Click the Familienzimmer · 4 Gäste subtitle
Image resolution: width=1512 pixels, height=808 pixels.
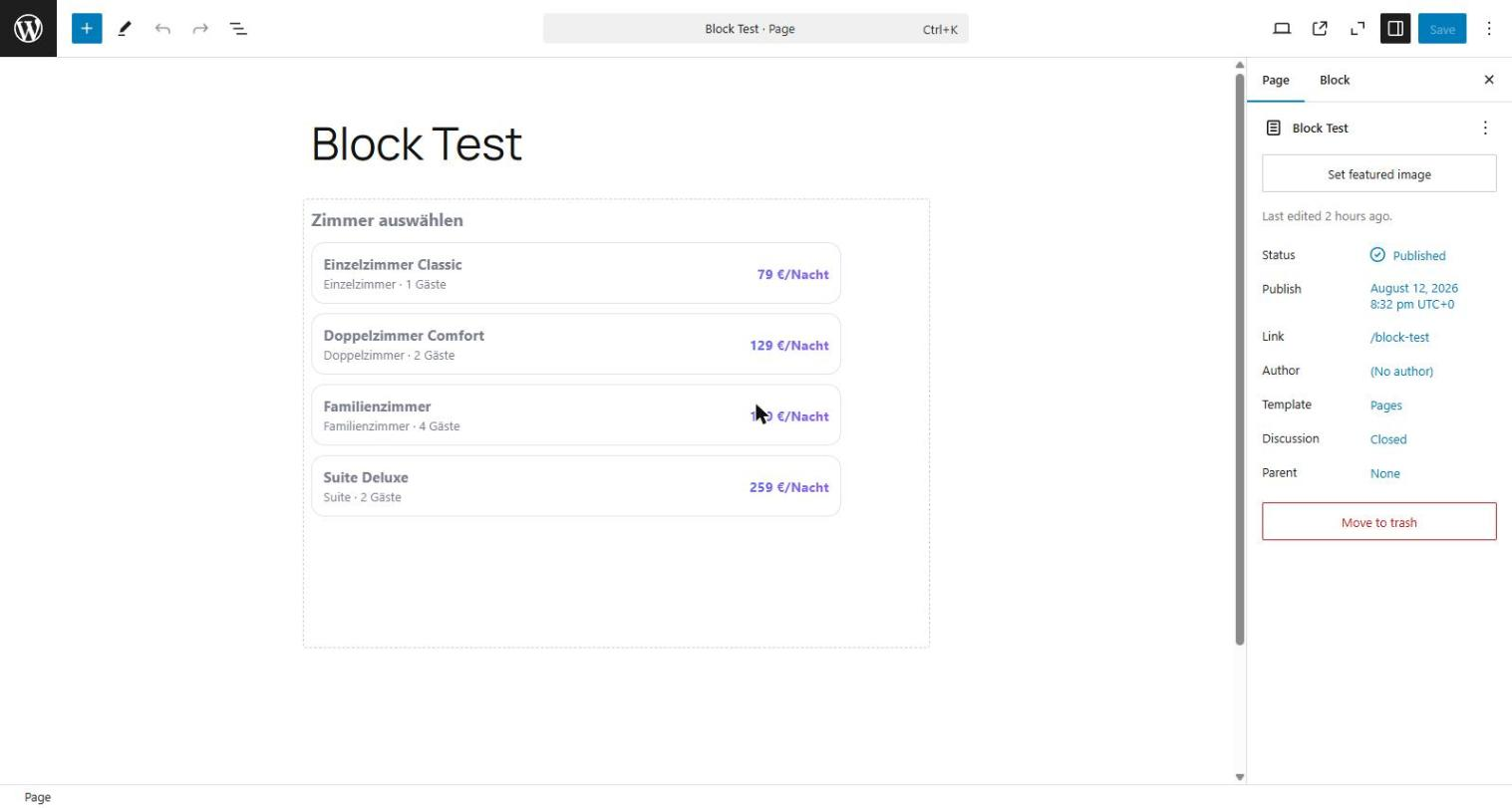tap(392, 426)
